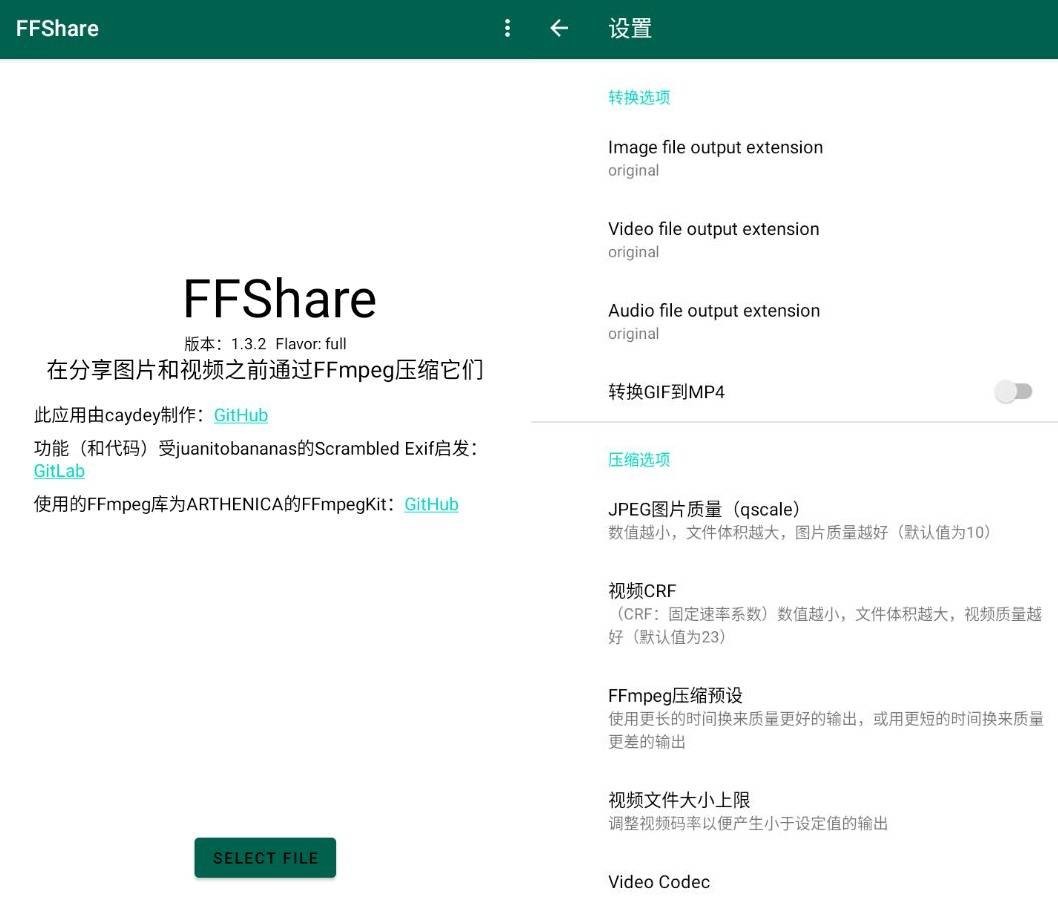The height and width of the screenshot is (920, 1058).
Task: Click the 设置 title in header
Action: 630,28
